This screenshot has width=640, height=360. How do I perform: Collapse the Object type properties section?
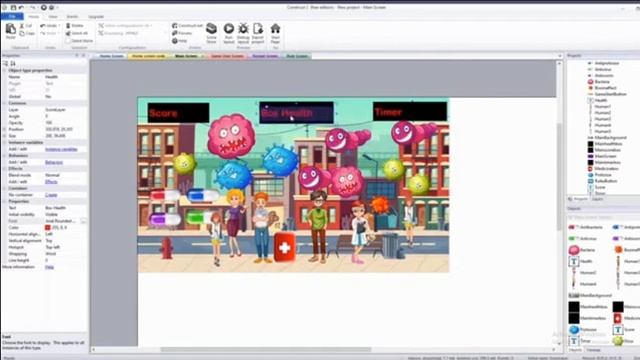[5, 71]
